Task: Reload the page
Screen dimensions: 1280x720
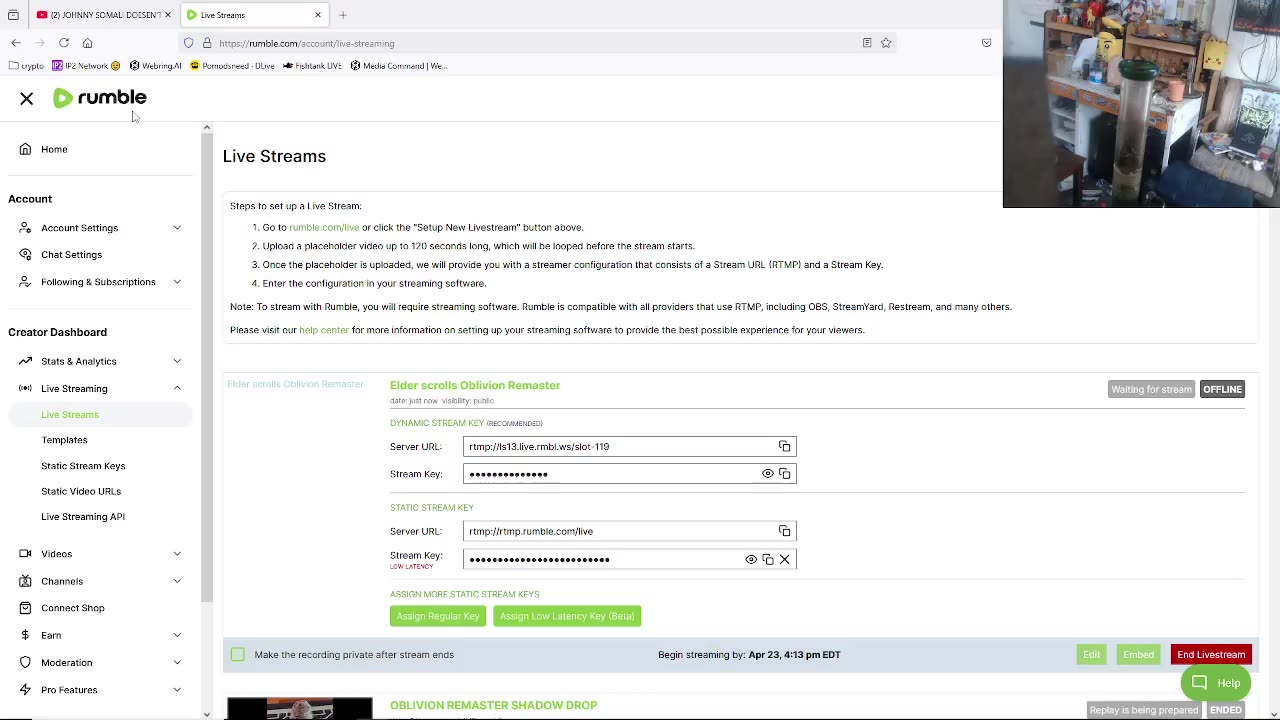Action: (64, 43)
